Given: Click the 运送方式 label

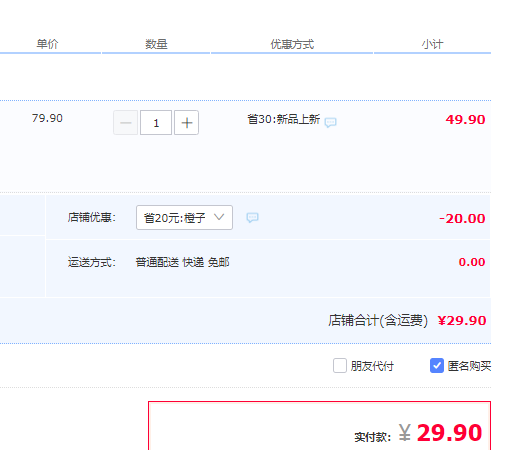Looking at the screenshot, I should coord(92,262).
